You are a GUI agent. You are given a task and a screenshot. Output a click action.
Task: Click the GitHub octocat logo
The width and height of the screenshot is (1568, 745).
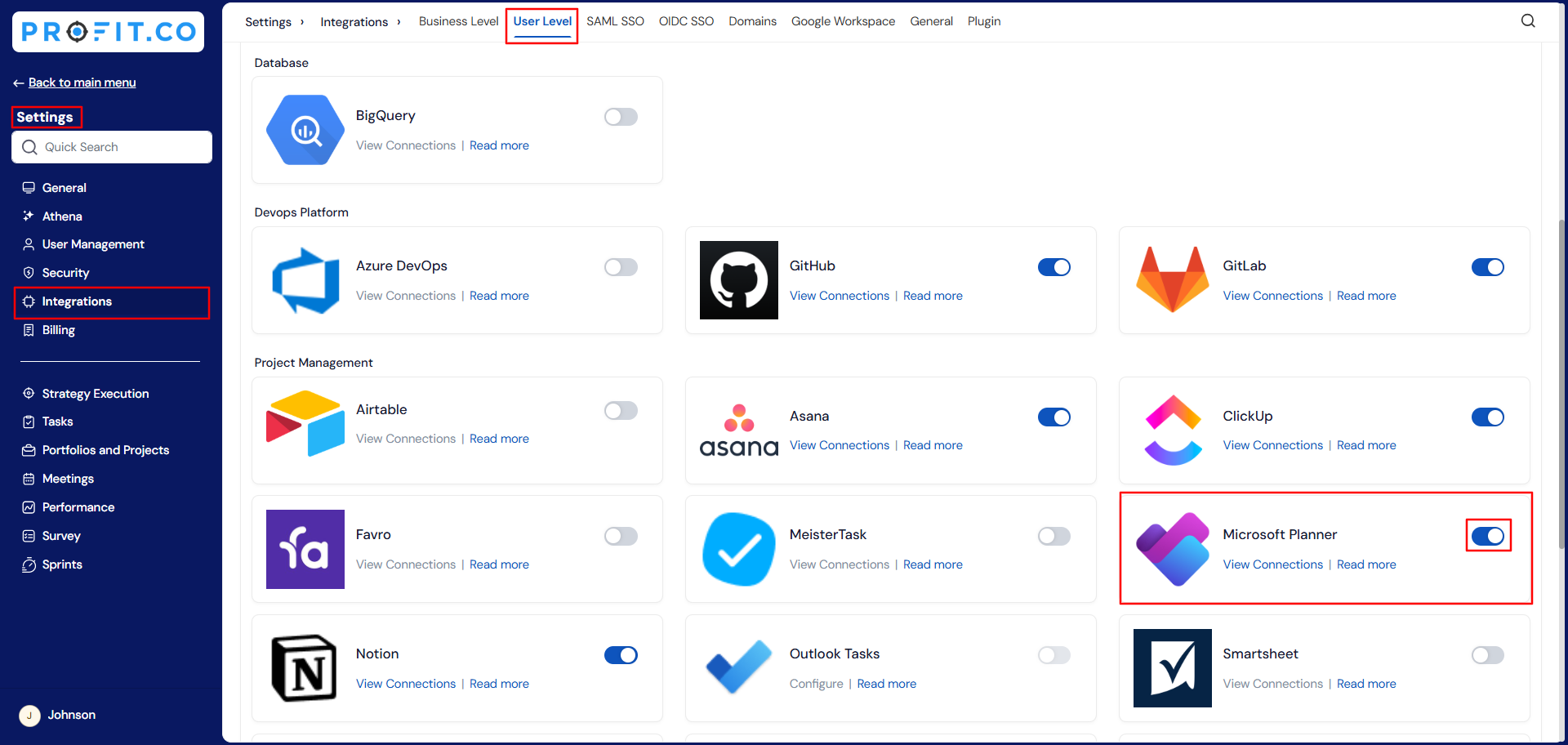coord(739,280)
